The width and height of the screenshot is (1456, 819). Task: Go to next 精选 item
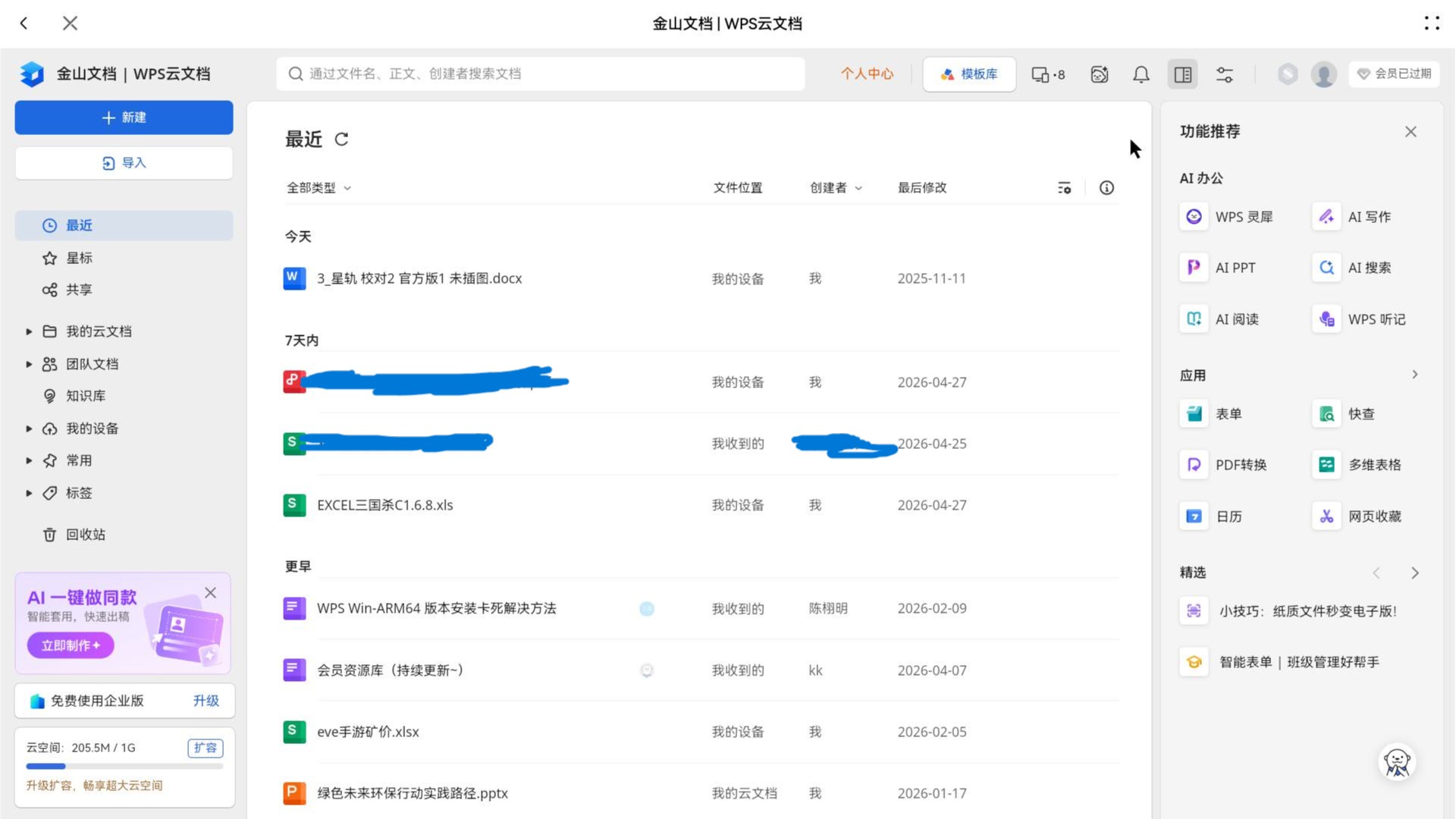pos(1415,573)
